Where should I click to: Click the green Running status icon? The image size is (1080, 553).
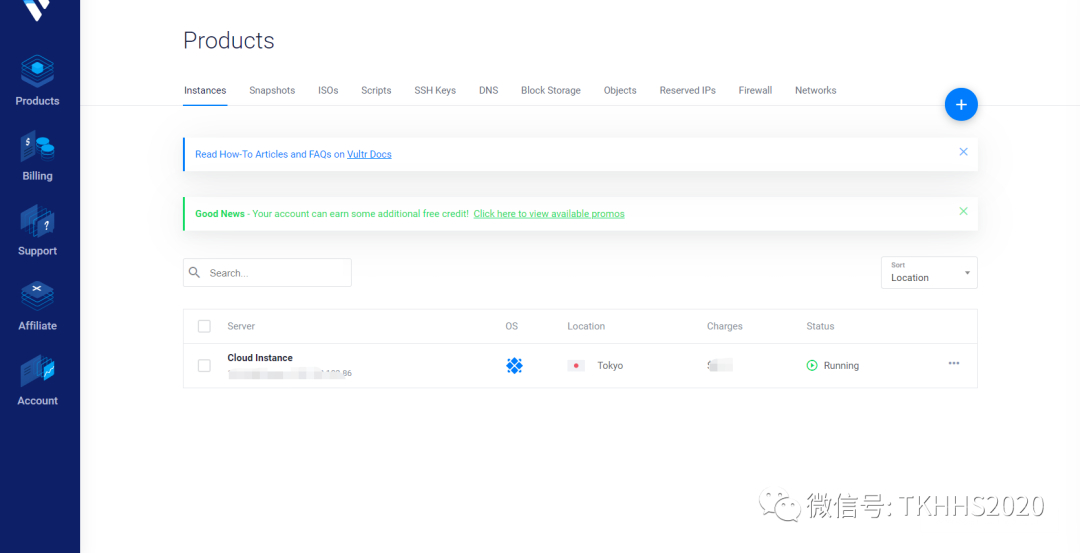click(812, 366)
